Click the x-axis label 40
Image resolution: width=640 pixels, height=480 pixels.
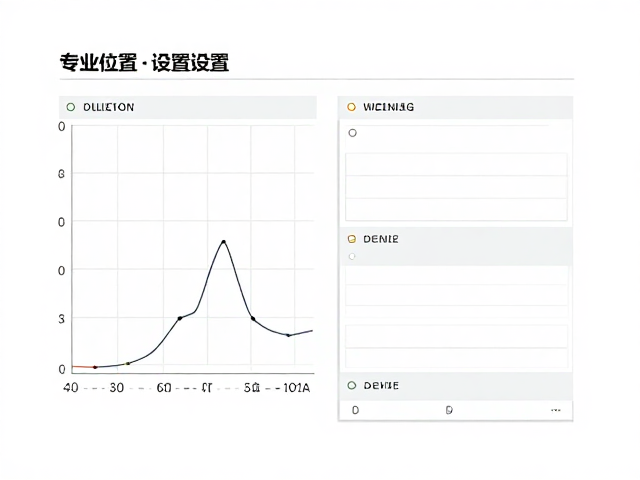click(71, 387)
